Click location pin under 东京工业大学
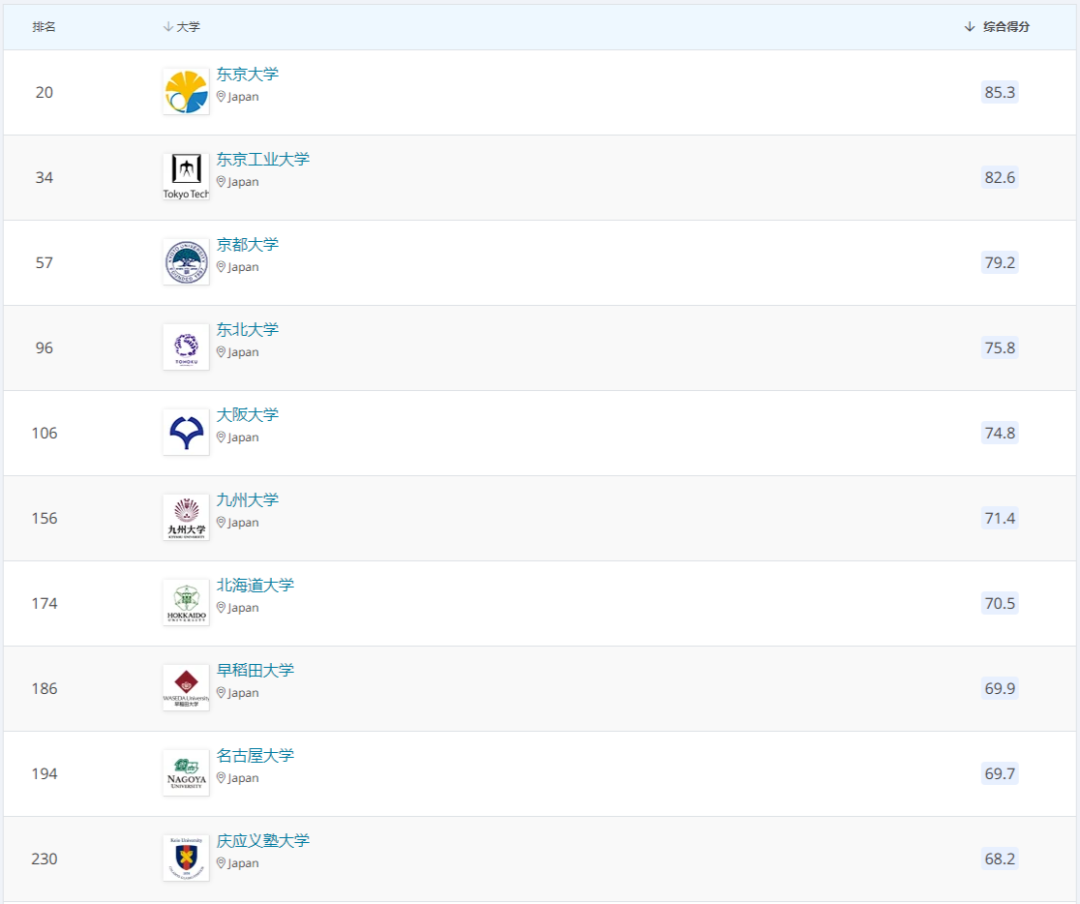 (x=221, y=182)
